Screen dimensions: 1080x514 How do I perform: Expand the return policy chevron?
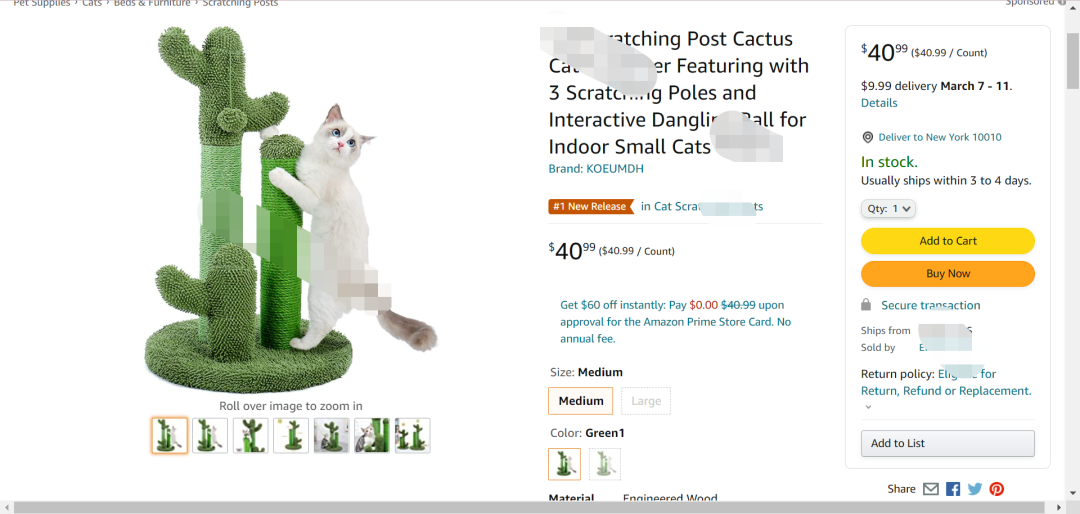[868, 407]
